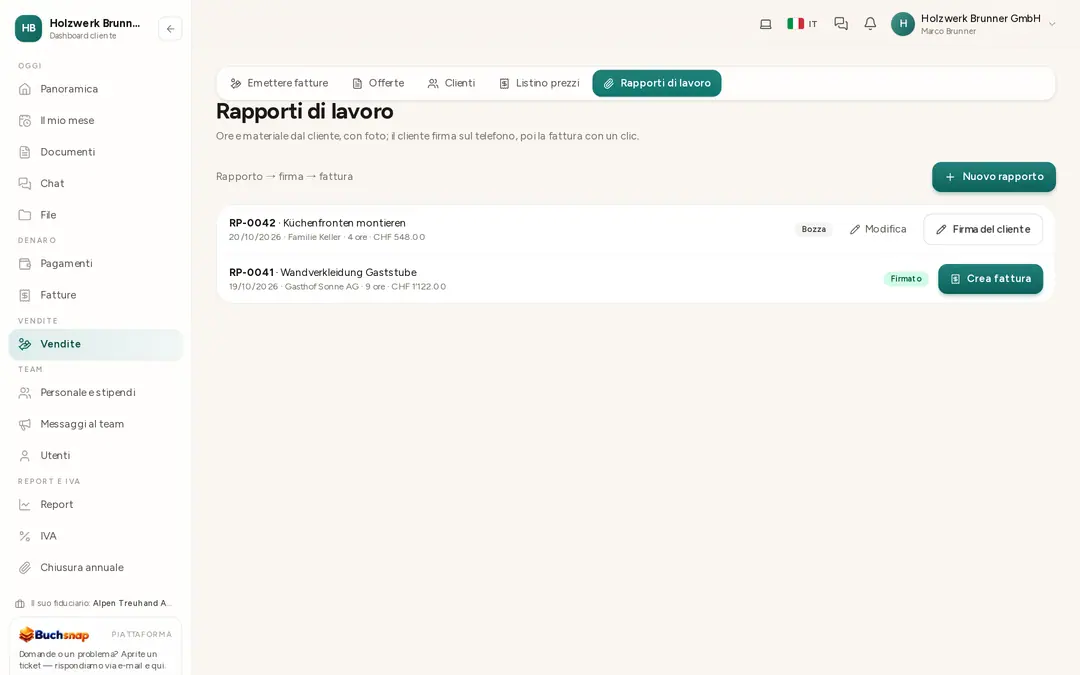The height and width of the screenshot is (675, 1080).
Task: Open Personale e stipendi
Action: 96,393
